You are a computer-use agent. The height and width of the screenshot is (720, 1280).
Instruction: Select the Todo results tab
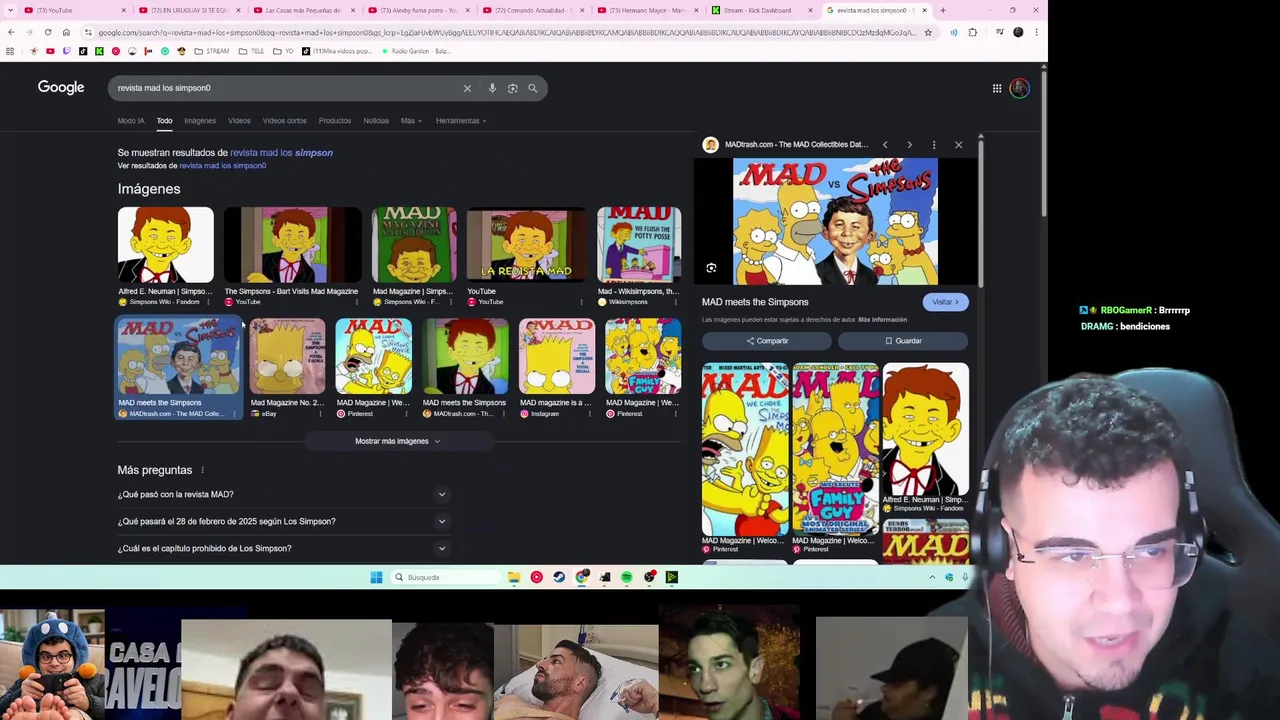point(164,121)
